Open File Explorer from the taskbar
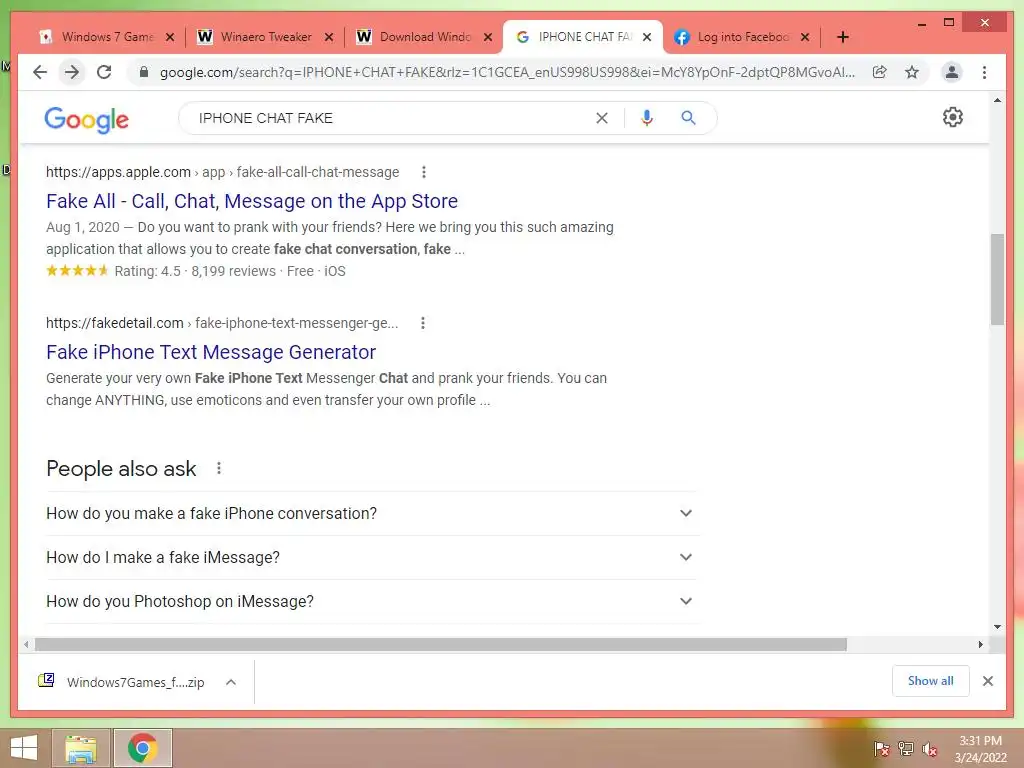 click(80, 748)
